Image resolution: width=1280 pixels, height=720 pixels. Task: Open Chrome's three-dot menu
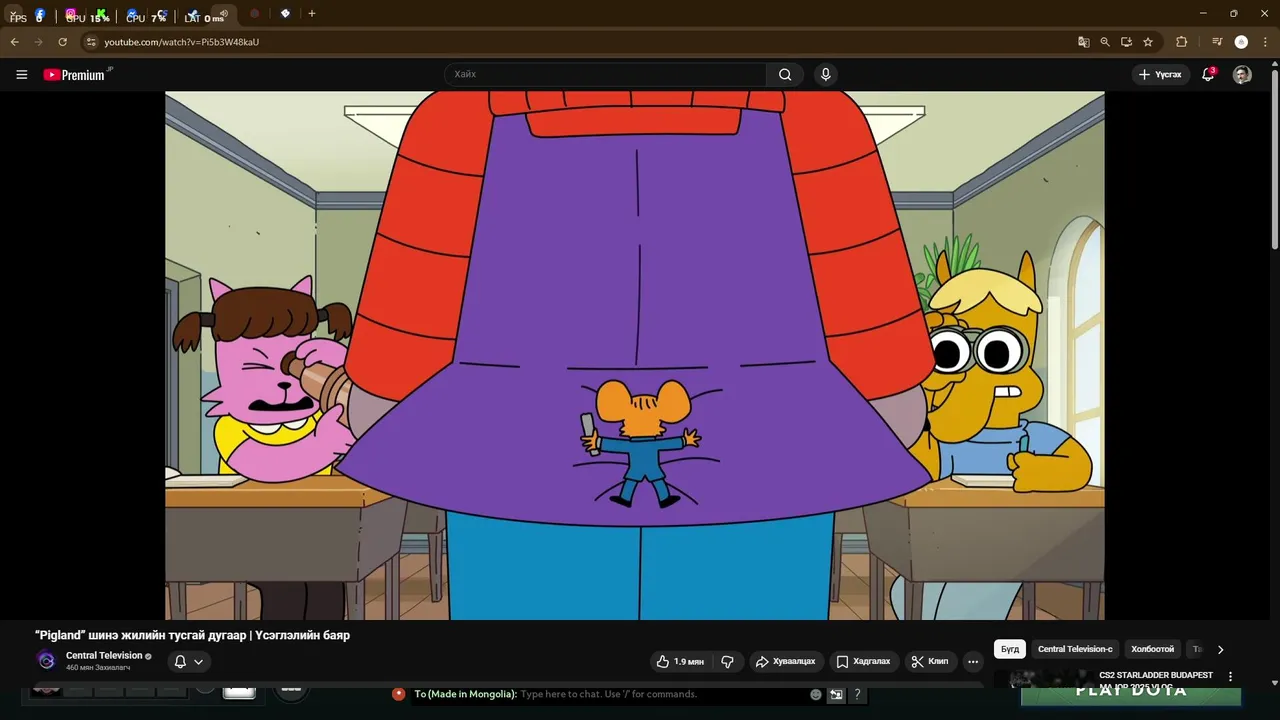(1265, 42)
